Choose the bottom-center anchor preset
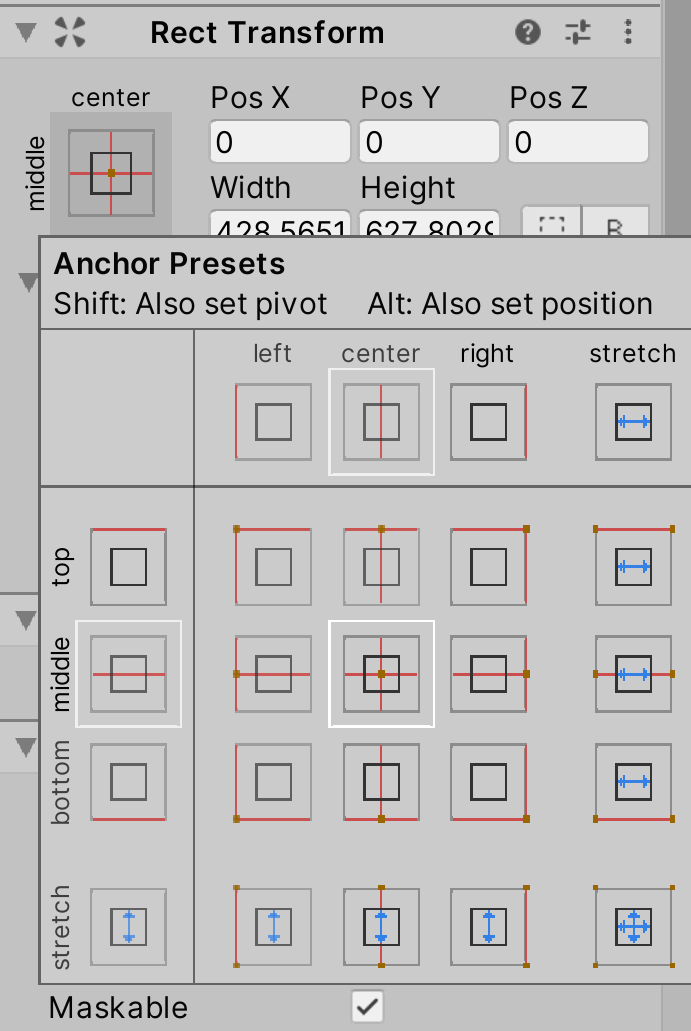The width and height of the screenshot is (691, 1031). 381,782
